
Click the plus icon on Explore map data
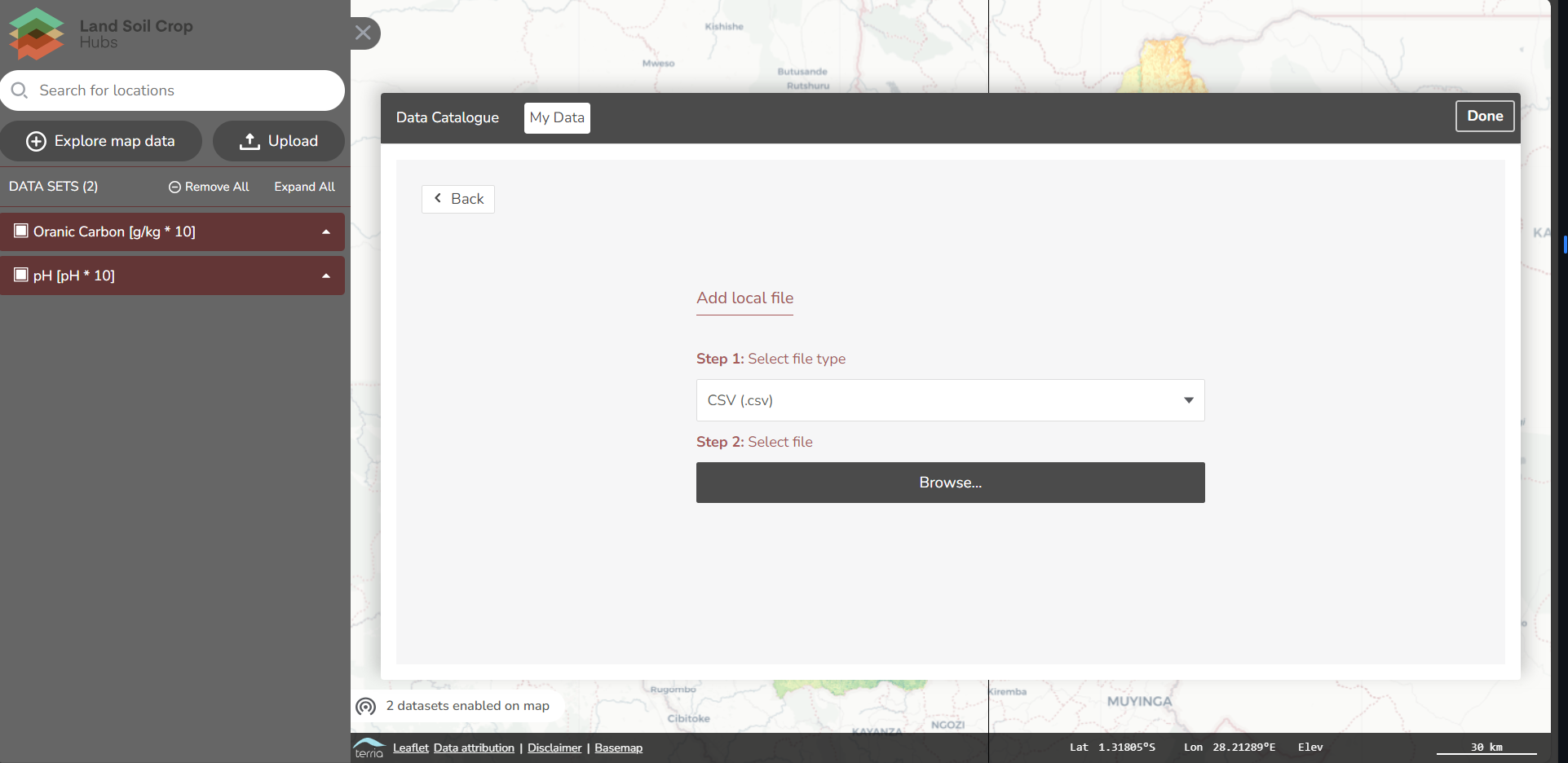[36, 141]
